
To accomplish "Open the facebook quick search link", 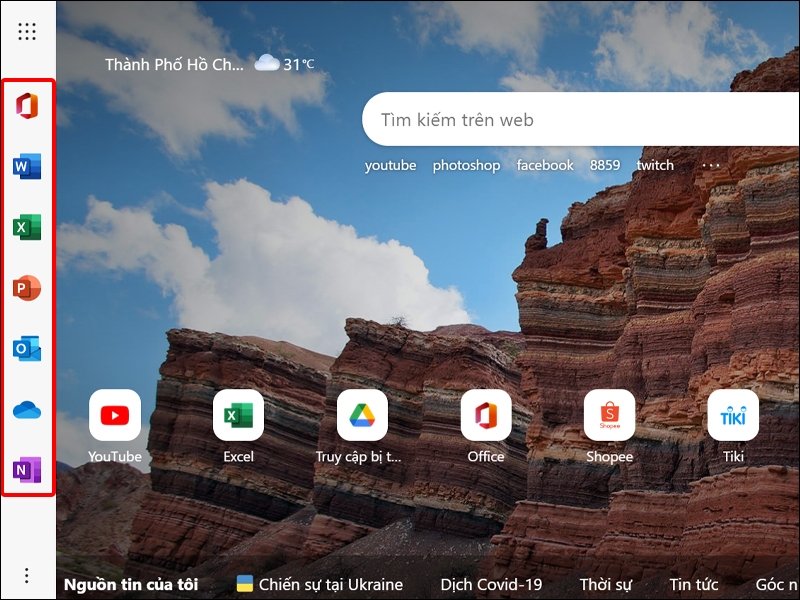I will pyautogui.click(x=545, y=165).
